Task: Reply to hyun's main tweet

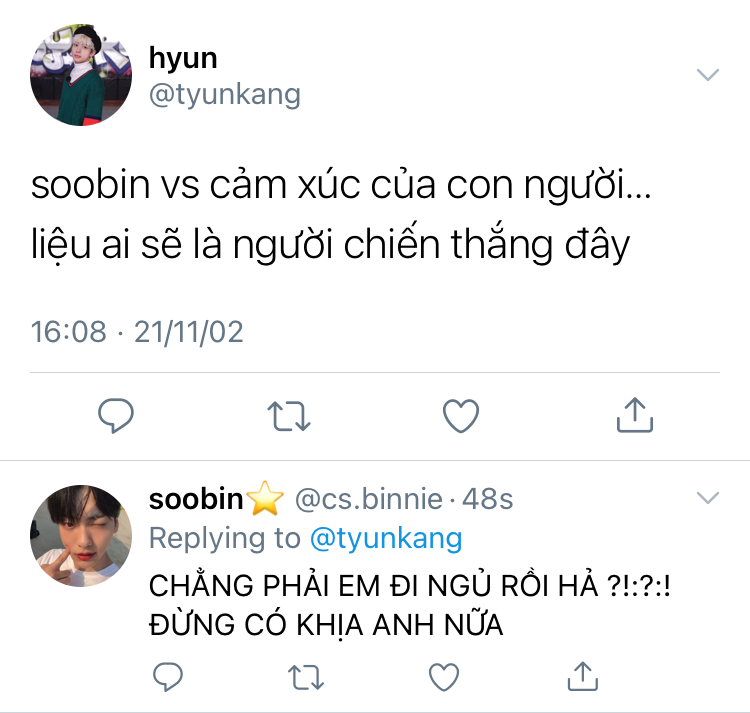Action: [116, 416]
